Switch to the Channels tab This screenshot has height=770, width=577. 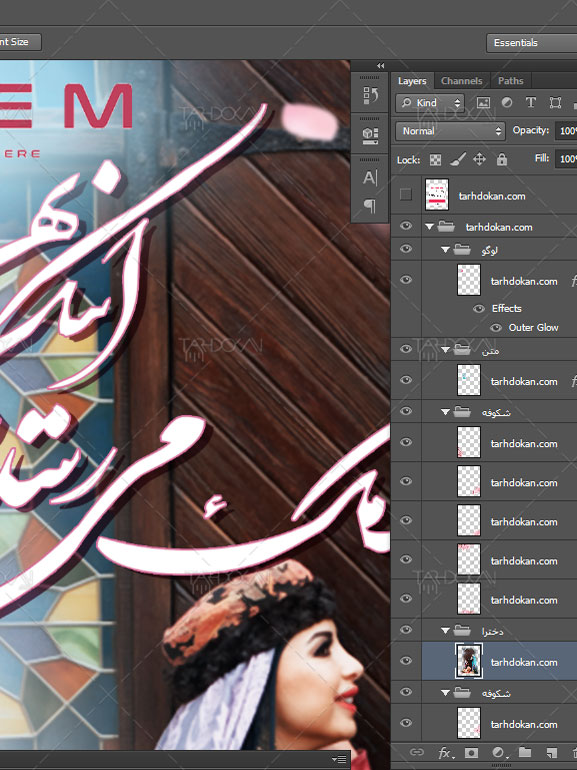tap(461, 81)
